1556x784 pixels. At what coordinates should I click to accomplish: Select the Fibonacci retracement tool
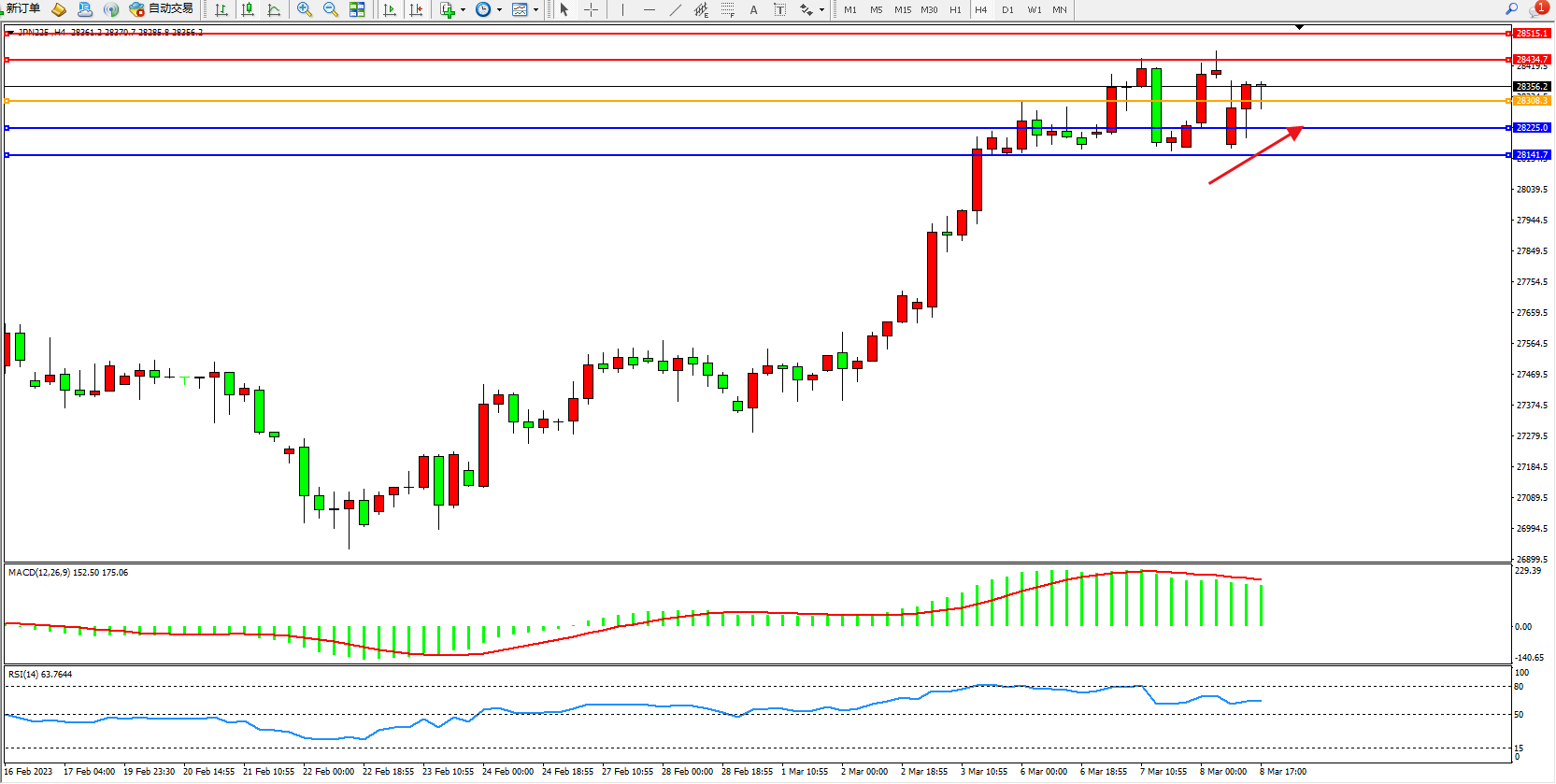tap(728, 9)
